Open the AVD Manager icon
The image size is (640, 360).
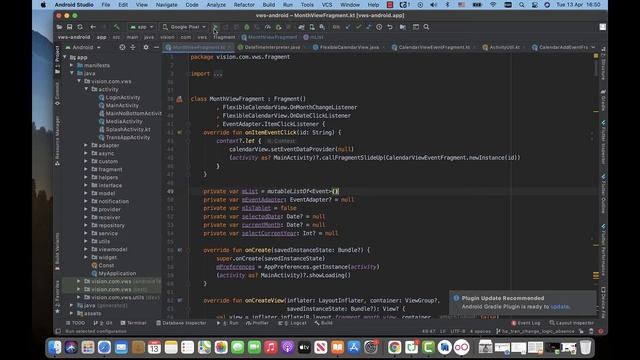pos(312,27)
